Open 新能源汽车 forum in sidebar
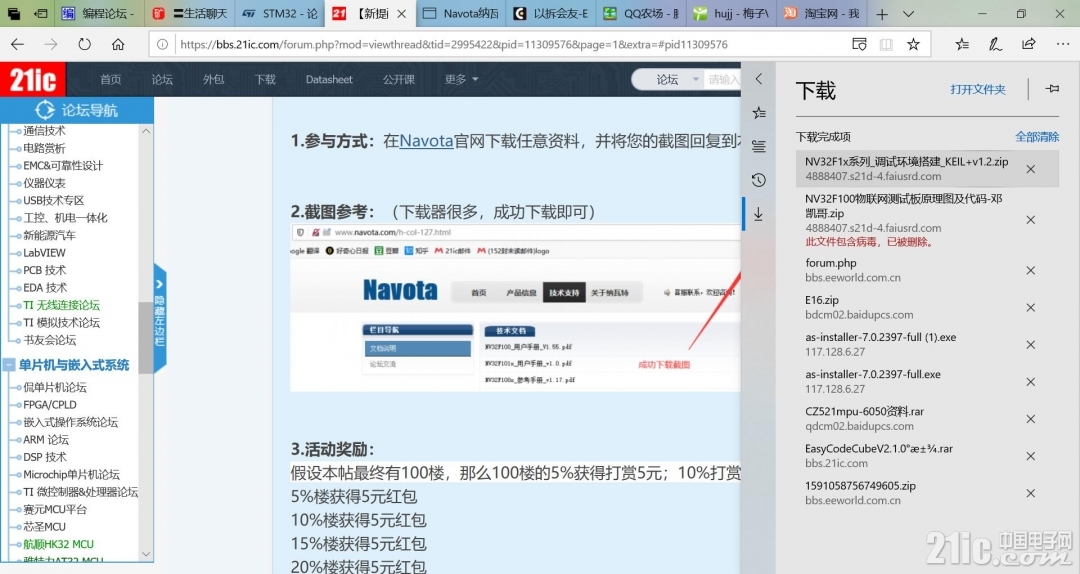 [x=50, y=235]
